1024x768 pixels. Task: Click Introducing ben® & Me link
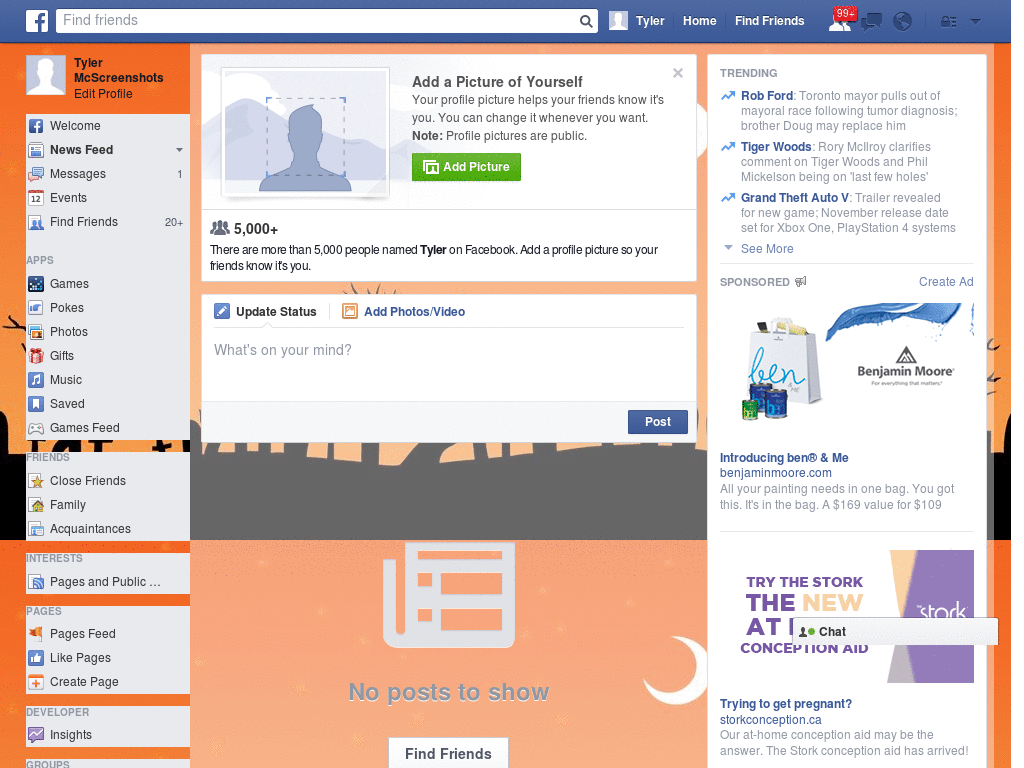coord(784,458)
